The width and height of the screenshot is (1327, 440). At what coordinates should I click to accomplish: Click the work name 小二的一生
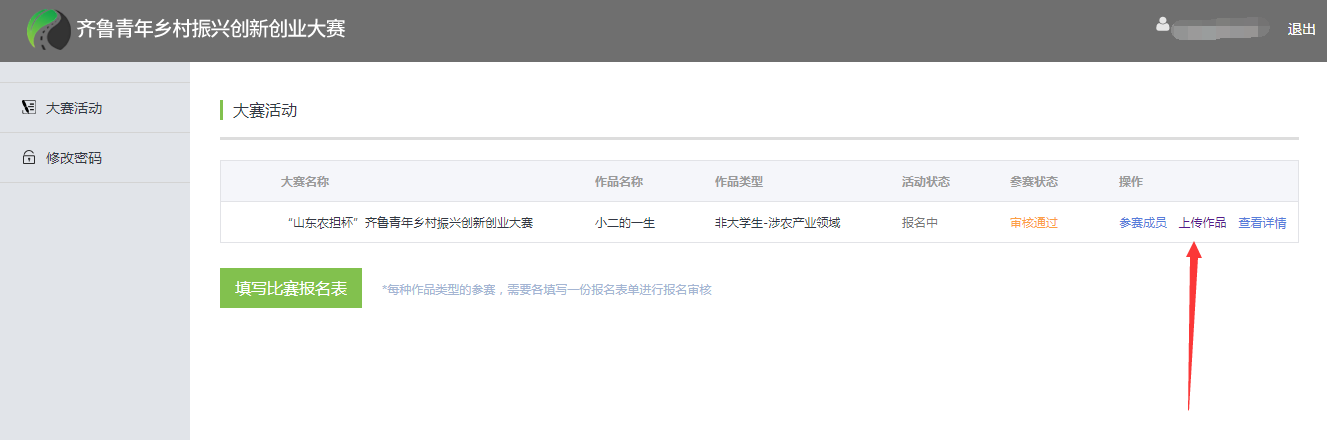(x=624, y=223)
